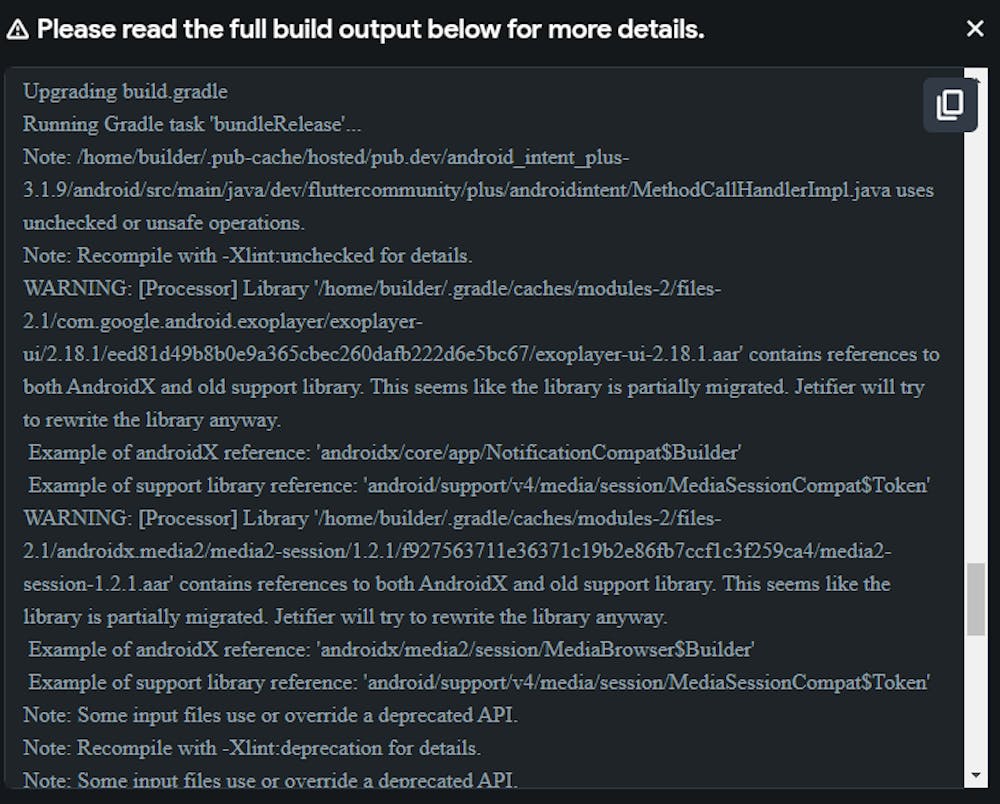Click the MethodCallHandlerImpl.java path line
The image size is (1000, 804).
pyautogui.click(x=479, y=190)
